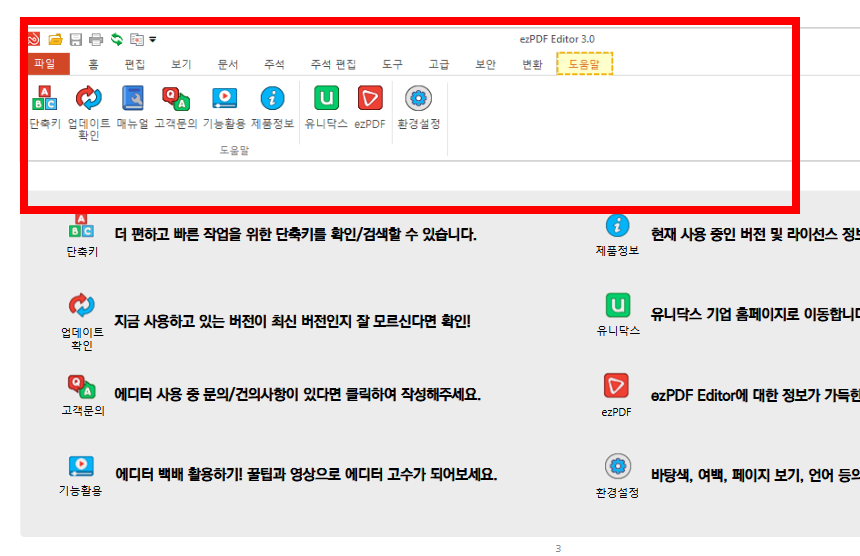Open the 문서 tab
This screenshot has height=556, width=860.
pyautogui.click(x=228, y=64)
